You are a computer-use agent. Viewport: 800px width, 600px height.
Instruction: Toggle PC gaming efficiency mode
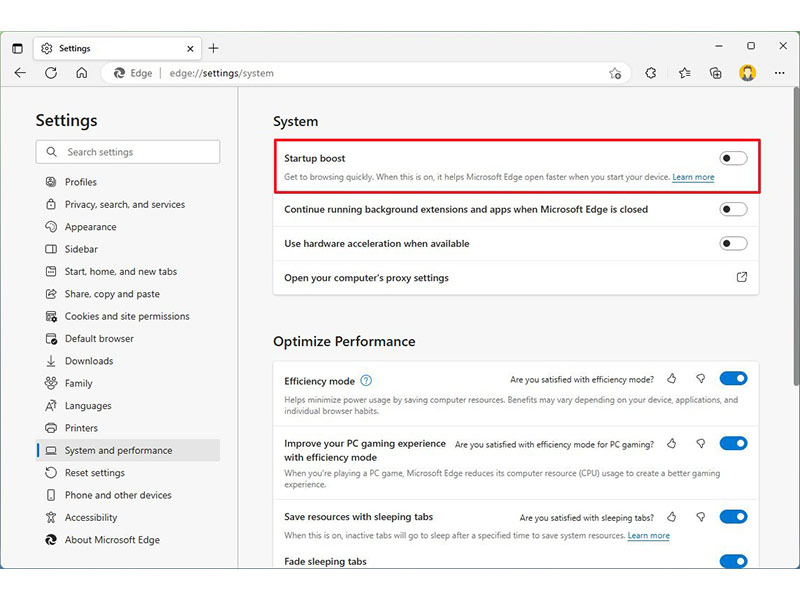click(733, 443)
